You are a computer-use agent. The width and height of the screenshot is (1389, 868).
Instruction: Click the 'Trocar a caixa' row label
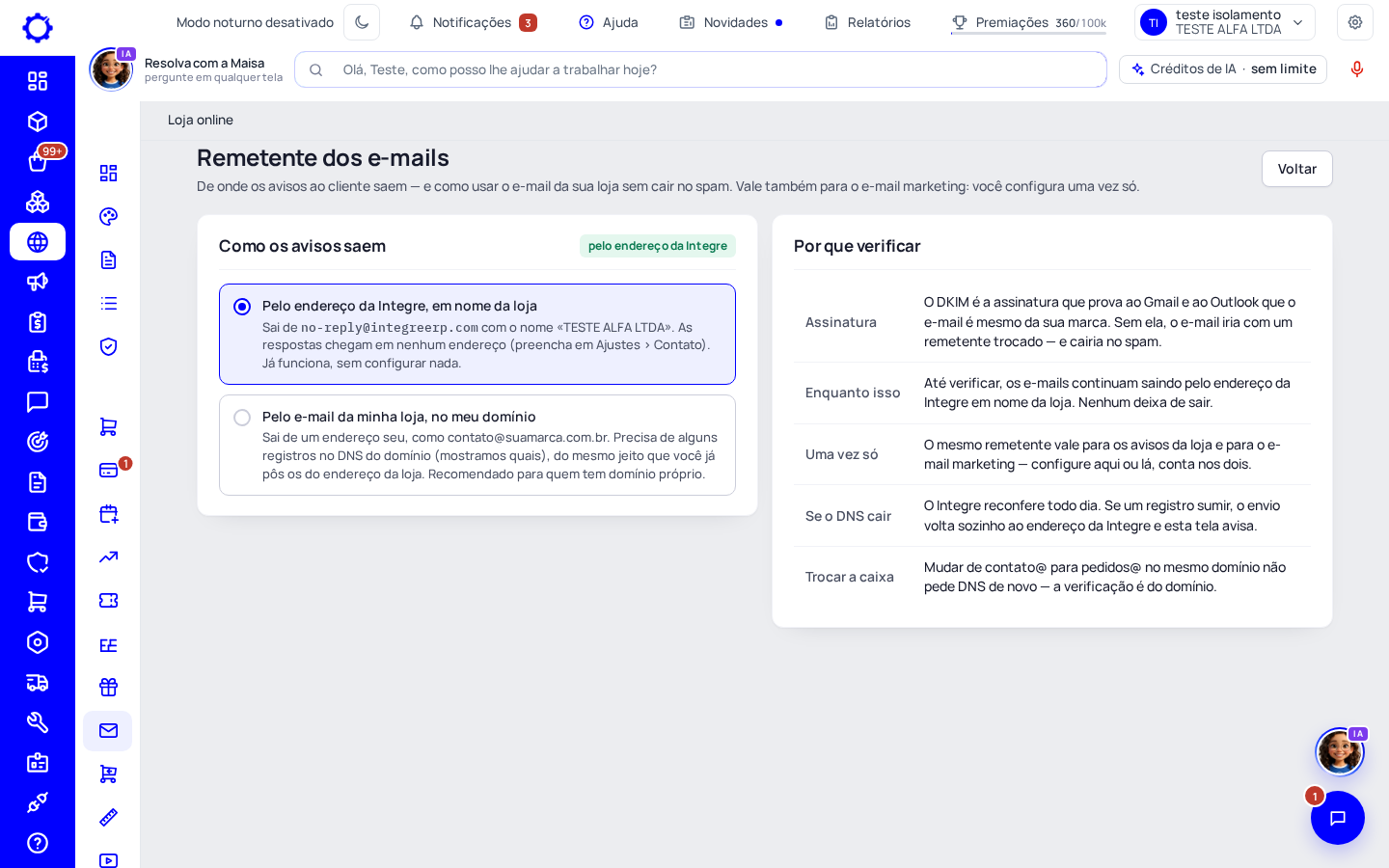pyautogui.click(x=850, y=577)
